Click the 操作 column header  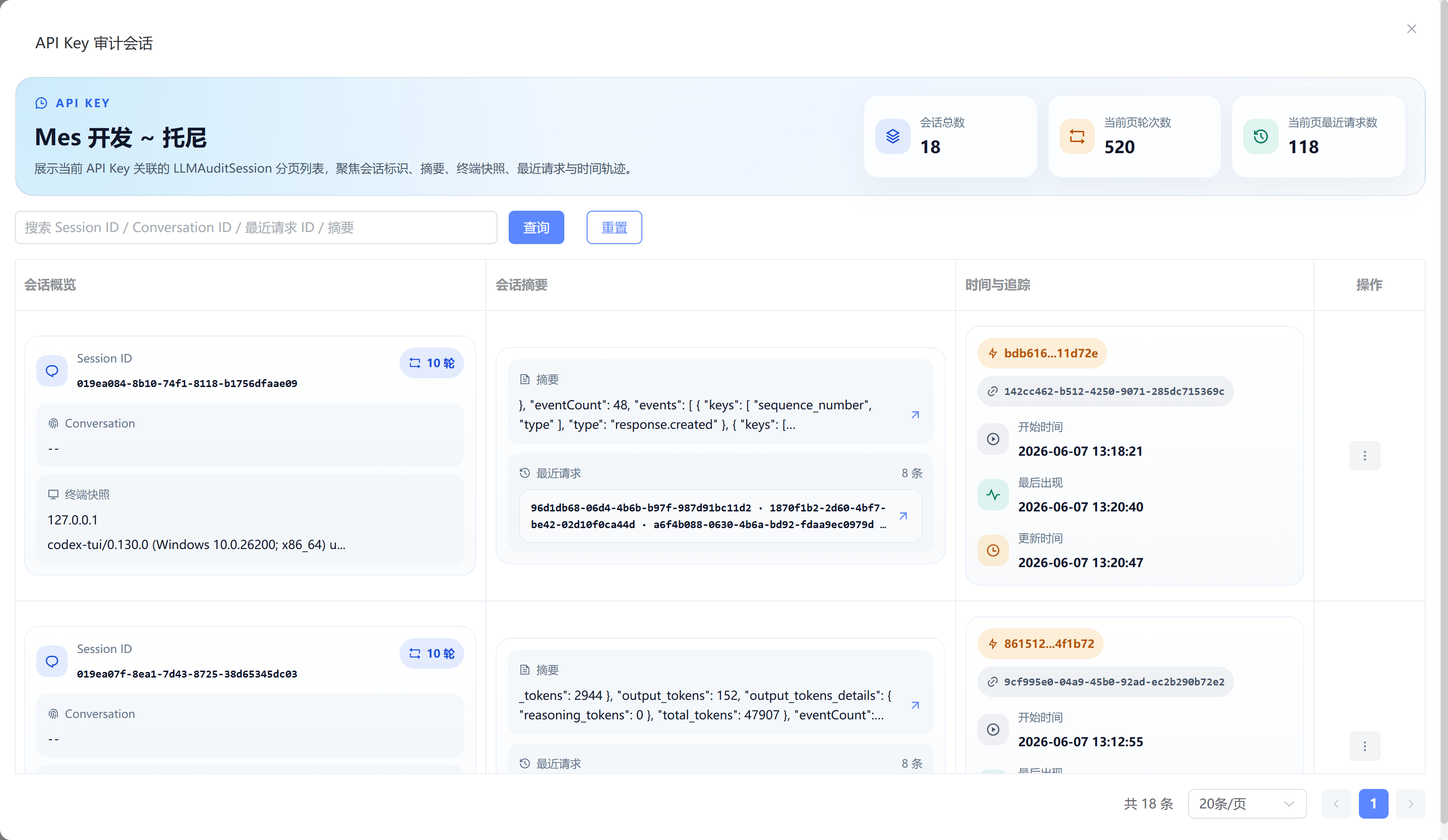point(1369,285)
